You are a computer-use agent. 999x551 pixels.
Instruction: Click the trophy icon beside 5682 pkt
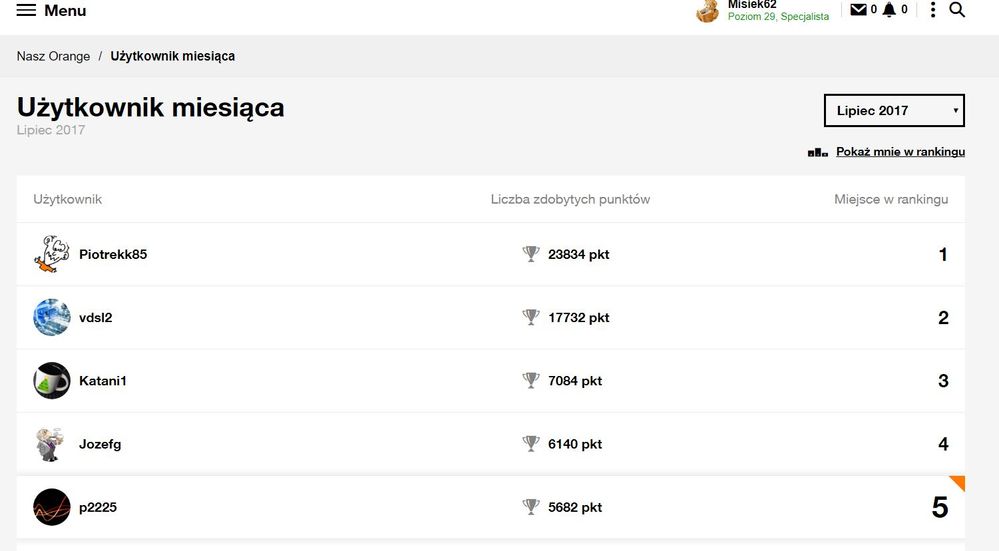[x=531, y=507]
